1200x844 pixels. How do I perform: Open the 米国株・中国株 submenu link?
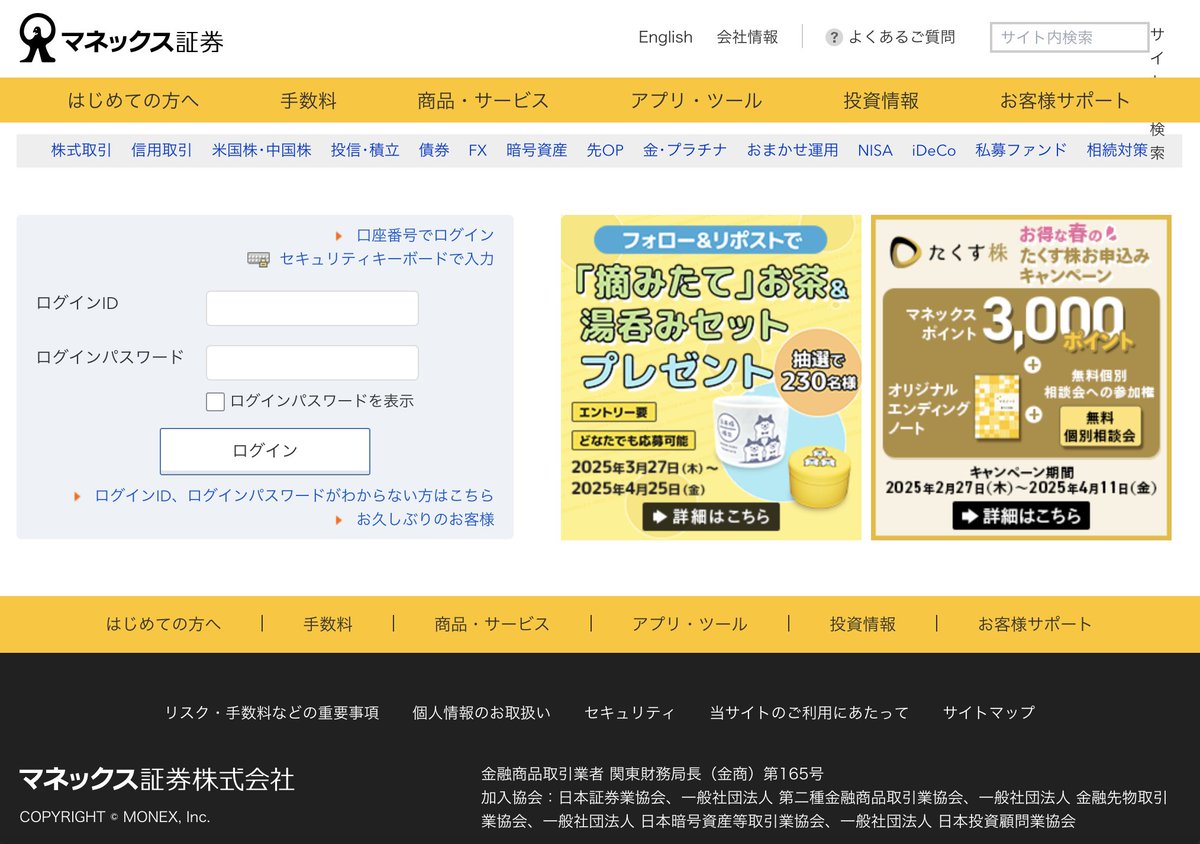pos(261,150)
